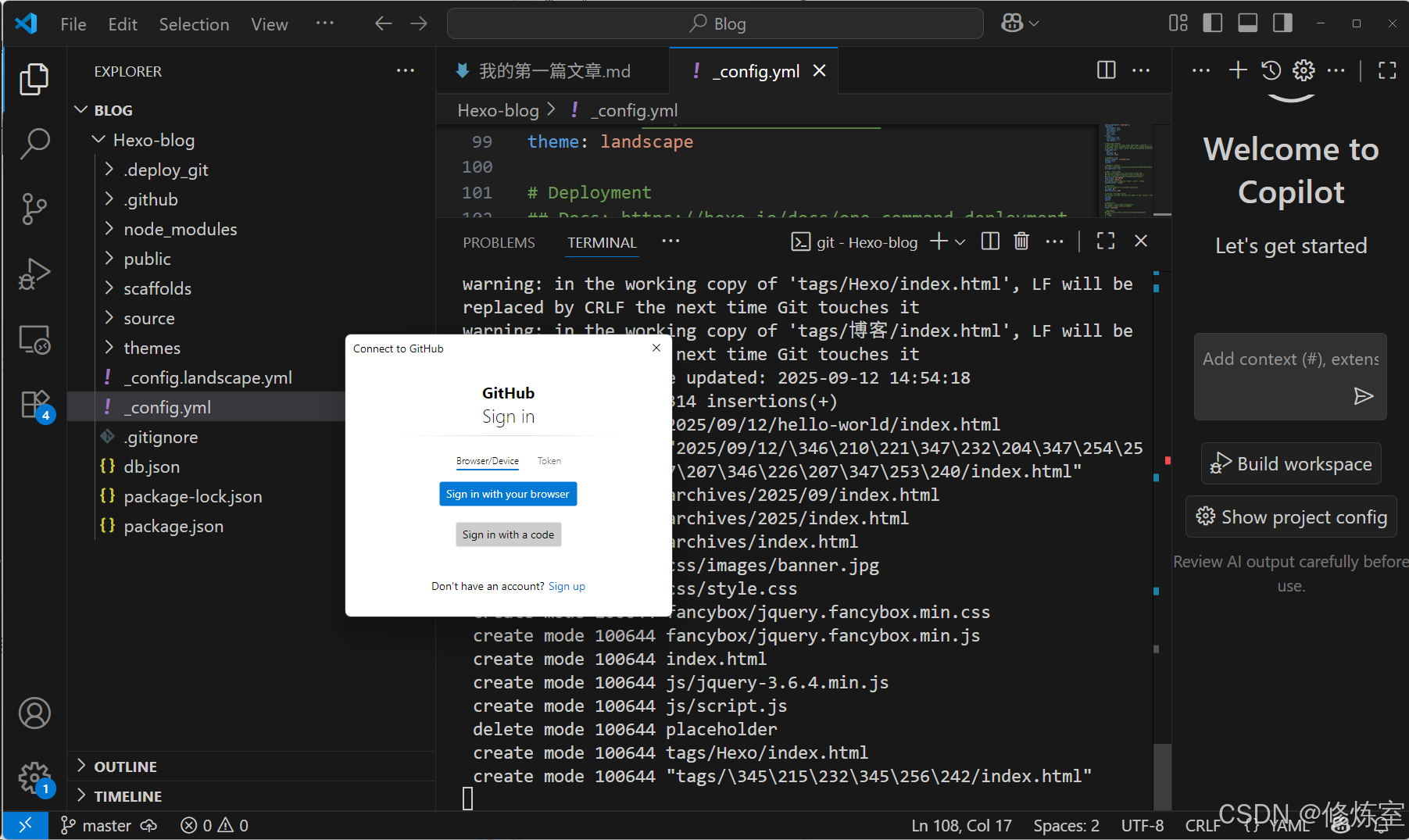Open Copilot chat settings gear

1304,70
